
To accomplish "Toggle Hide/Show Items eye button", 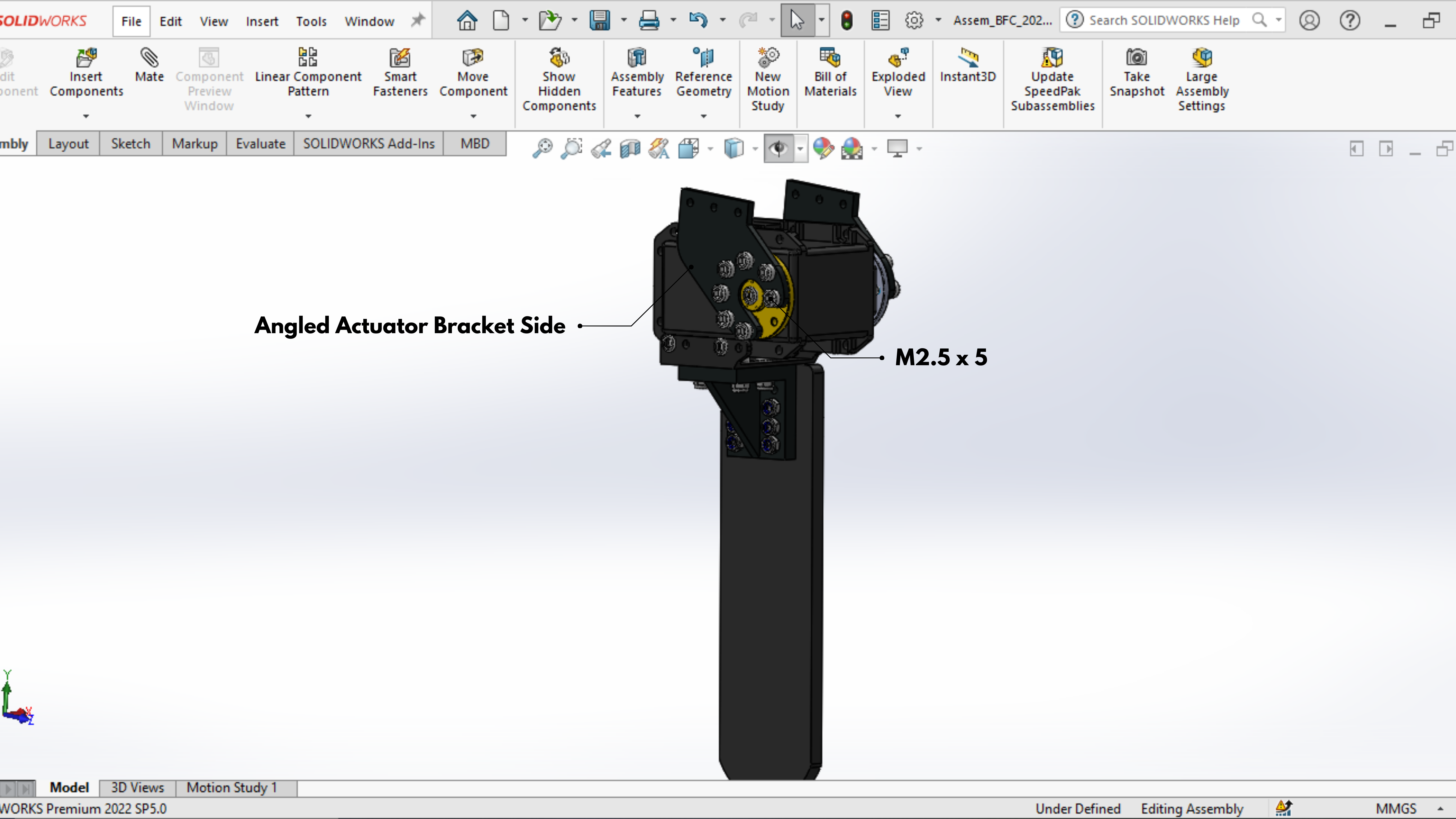I will [779, 149].
